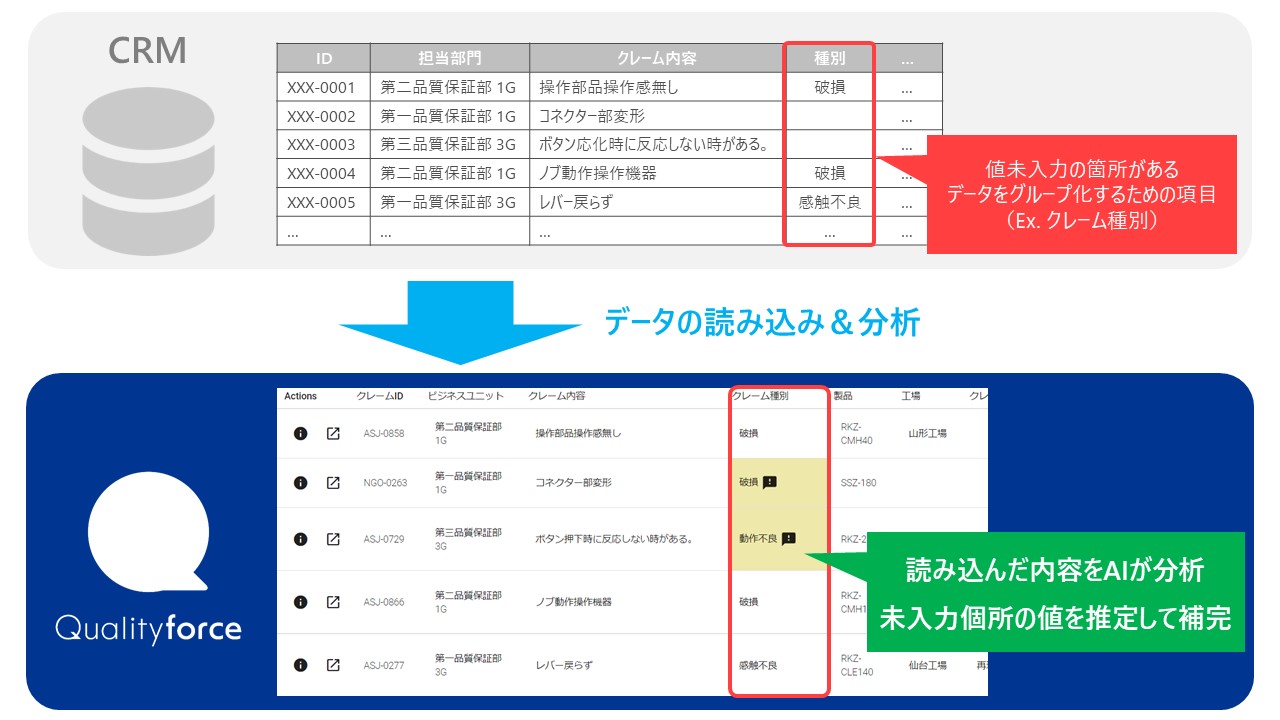
Task: Click the comment icon next to 動作不良
Action: [x=789, y=539]
